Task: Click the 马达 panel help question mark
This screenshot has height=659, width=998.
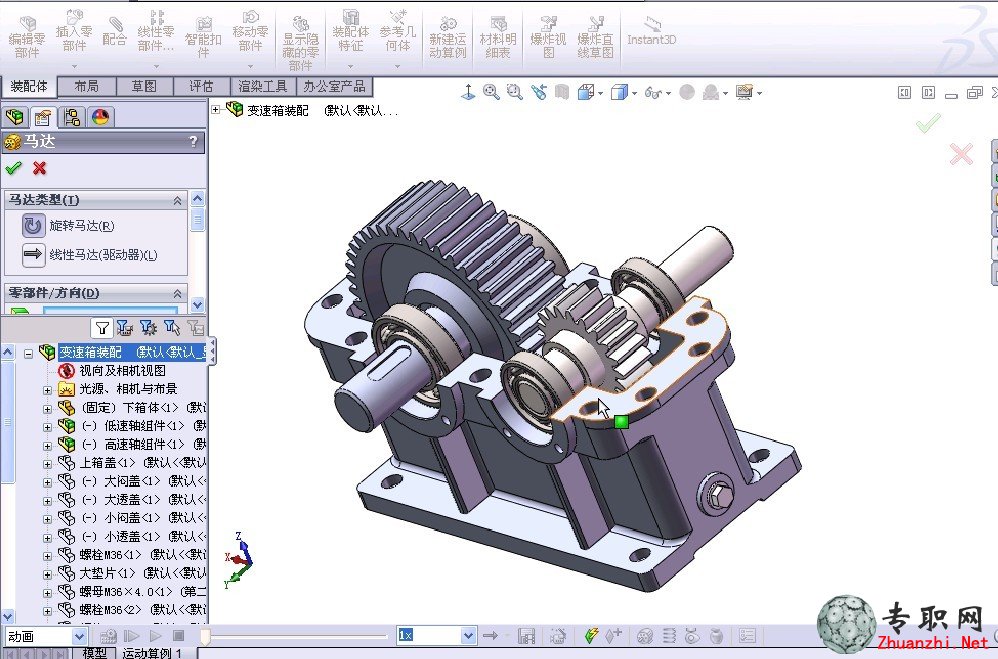Action: coord(193,142)
